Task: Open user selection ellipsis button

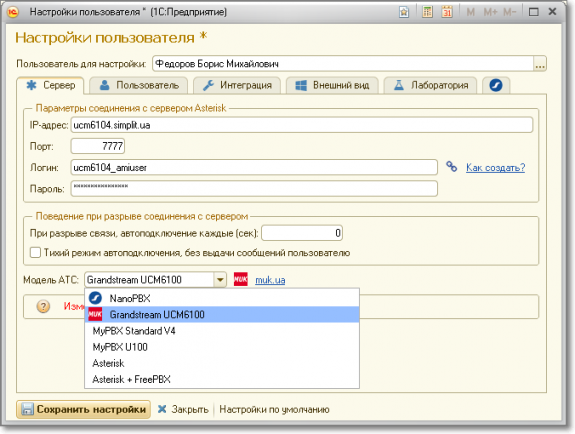Action: coord(540,64)
